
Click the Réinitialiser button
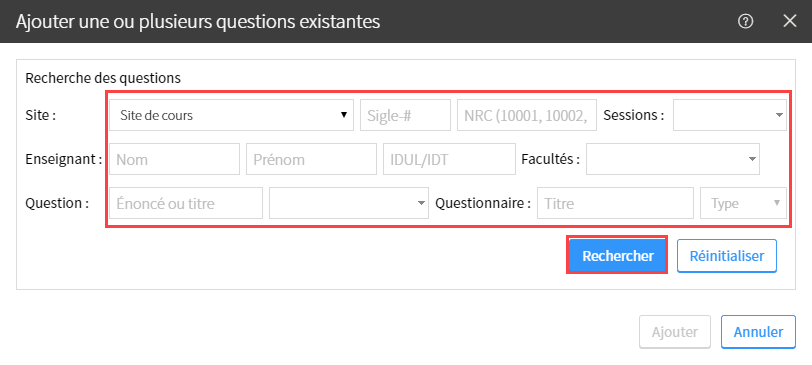tap(727, 255)
